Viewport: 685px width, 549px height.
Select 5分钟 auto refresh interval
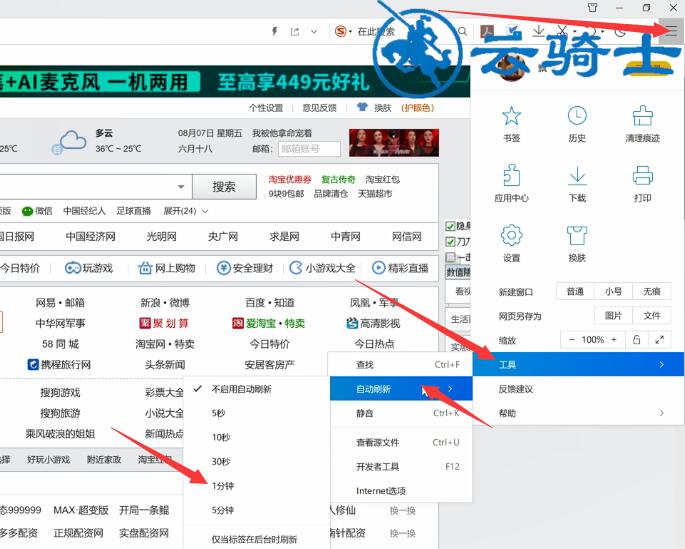(x=257, y=510)
